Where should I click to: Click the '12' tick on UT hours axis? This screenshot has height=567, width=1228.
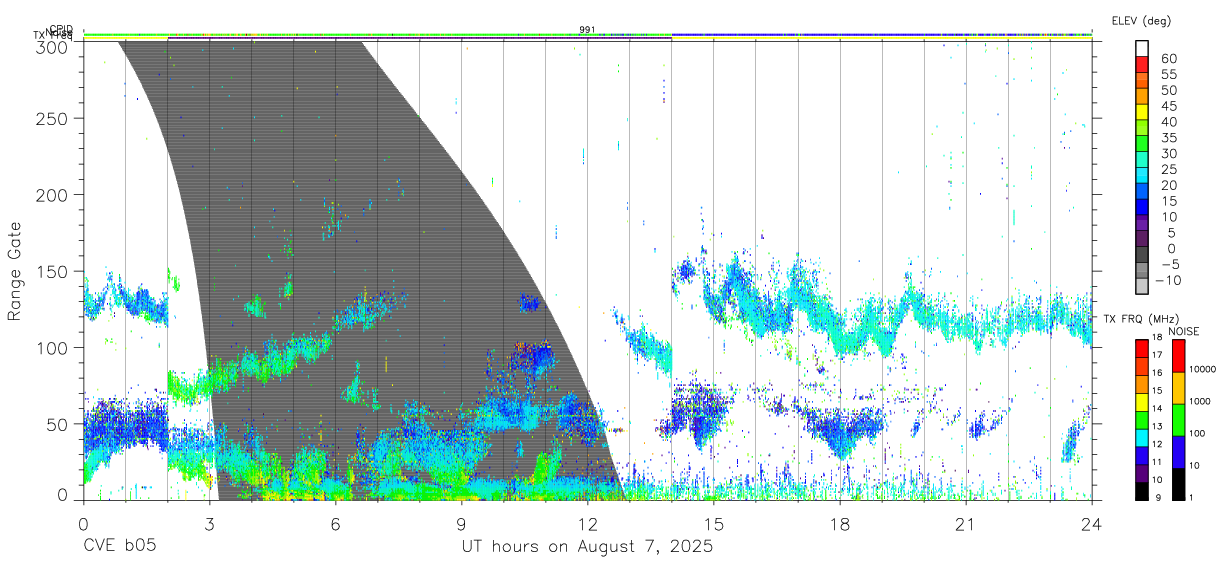pyautogui.click(x=587, y=523)
